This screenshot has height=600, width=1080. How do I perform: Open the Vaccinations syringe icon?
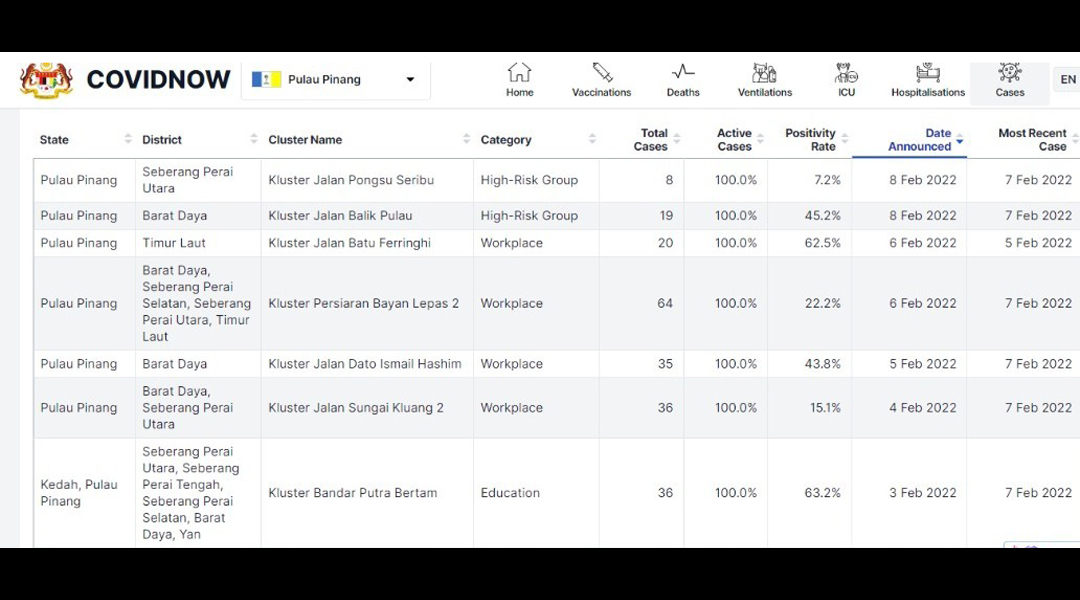pos(602,72)
